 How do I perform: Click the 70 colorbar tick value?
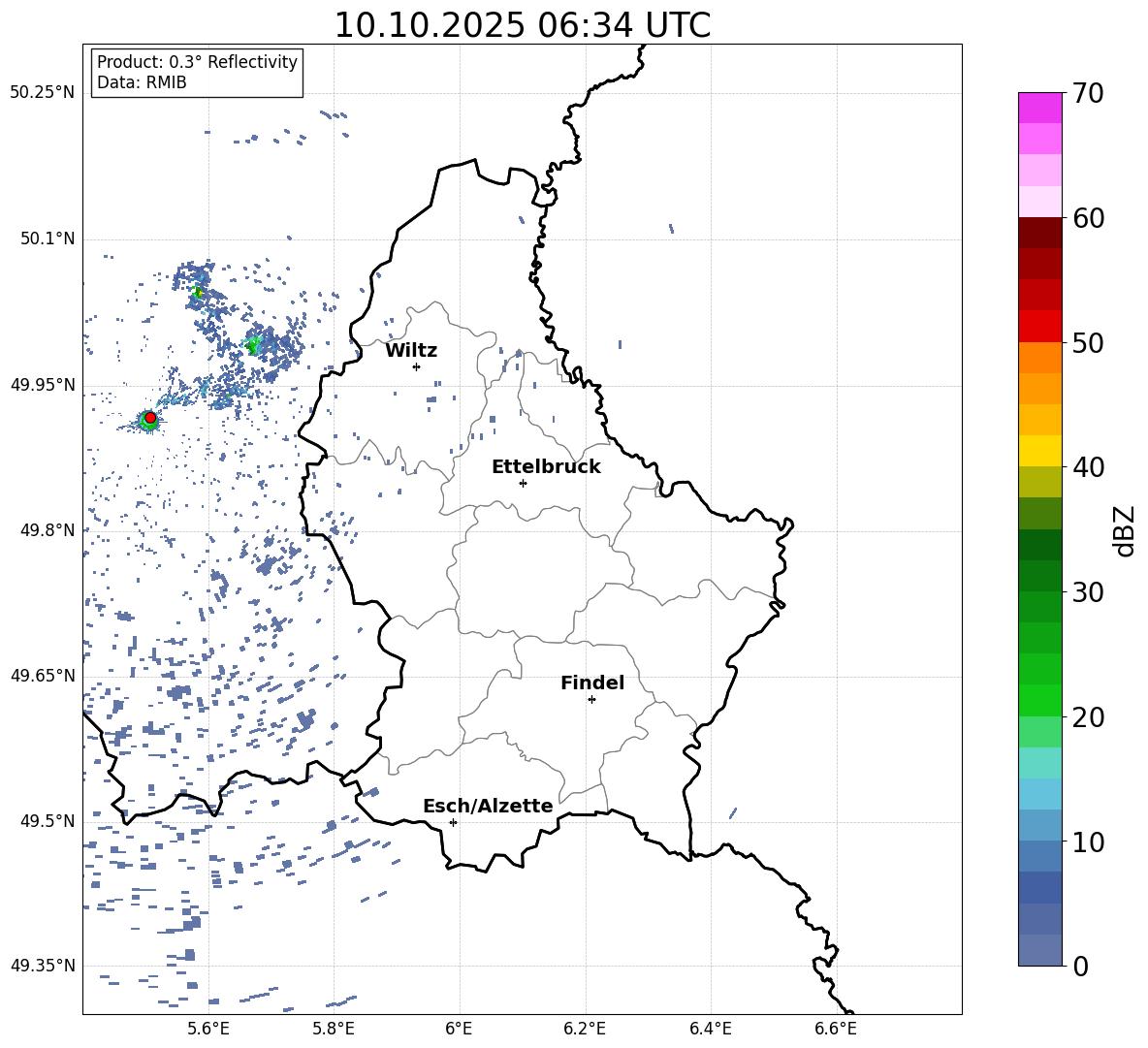1088,94
